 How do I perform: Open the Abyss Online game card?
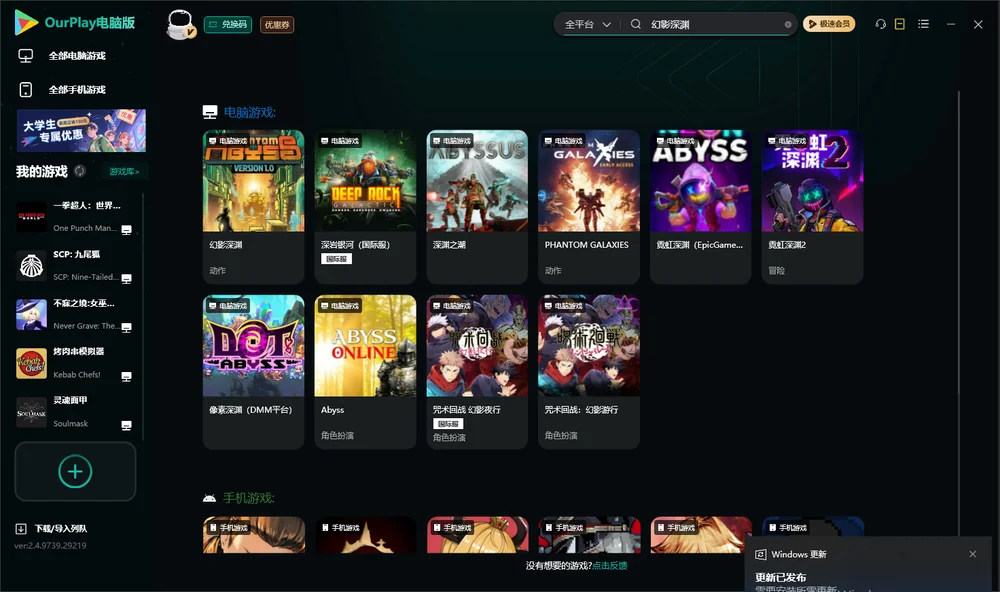point(365,372)
